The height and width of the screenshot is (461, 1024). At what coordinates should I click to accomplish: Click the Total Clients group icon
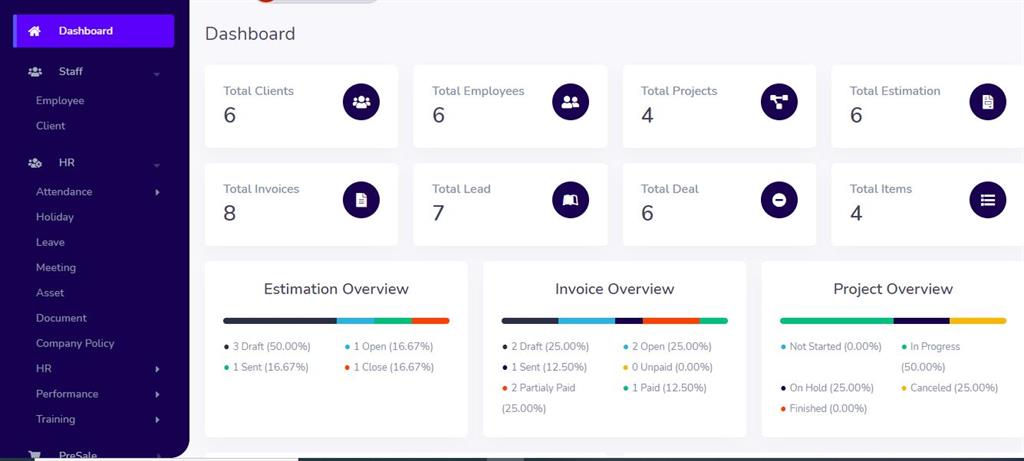[361, 101]
